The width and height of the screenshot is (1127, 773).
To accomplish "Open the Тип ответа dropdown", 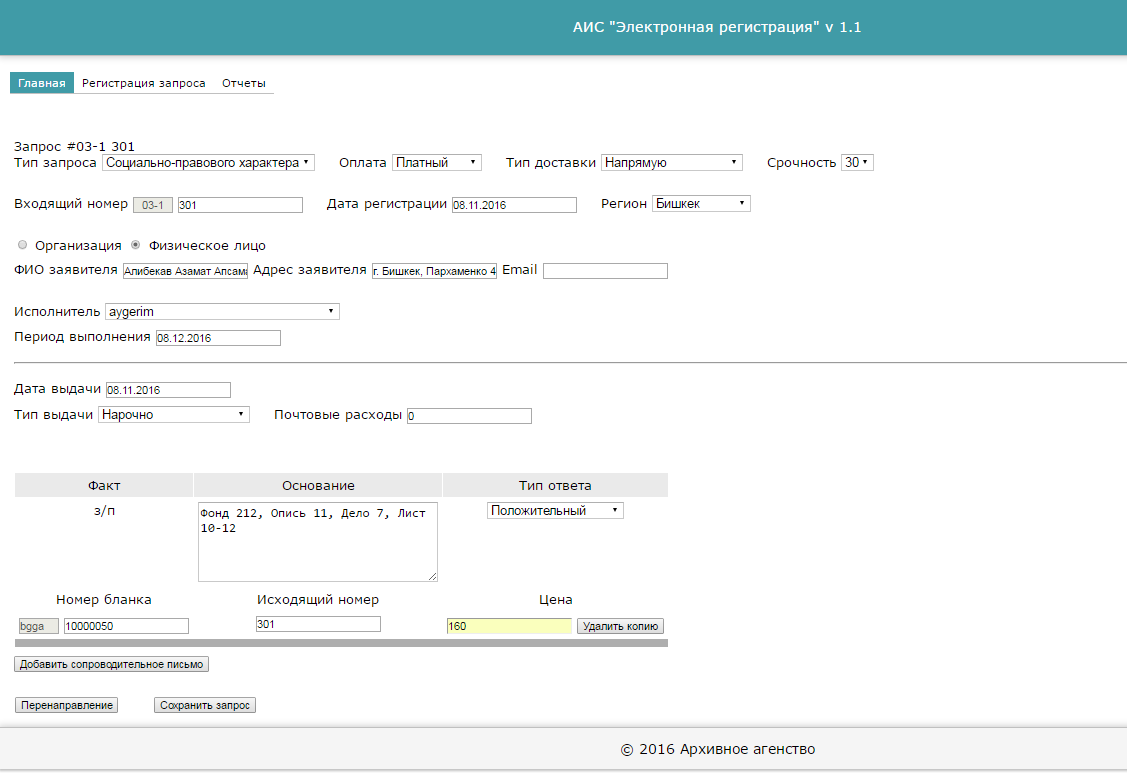I will [x=555, y=511].
